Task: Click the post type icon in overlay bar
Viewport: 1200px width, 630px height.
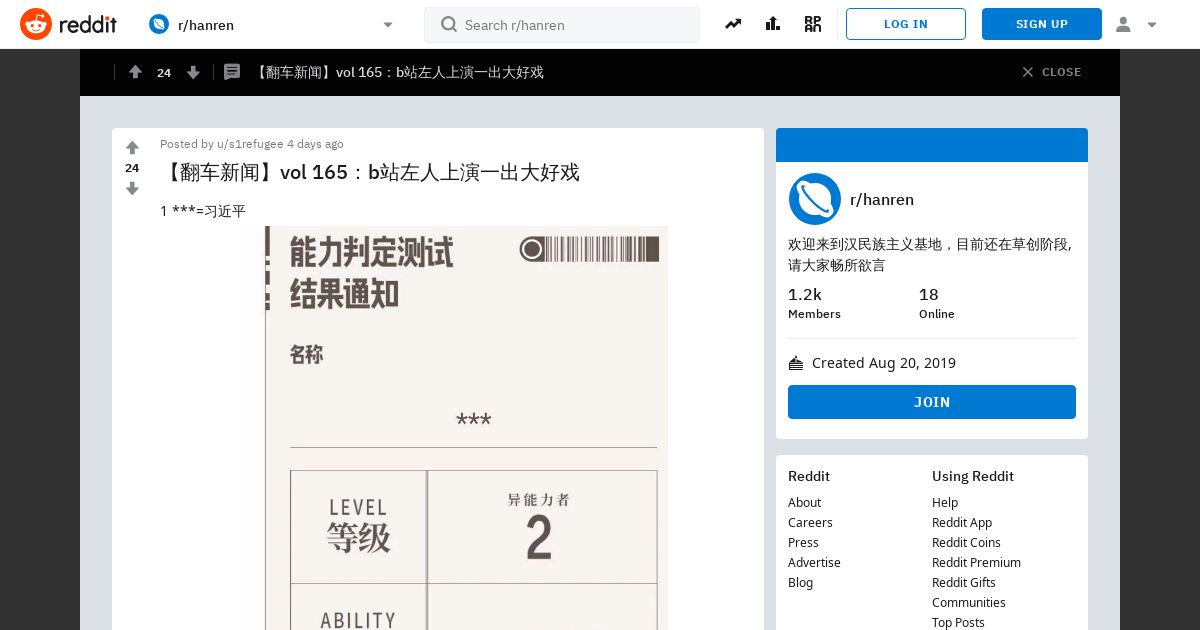Action: click(x=232, y=72)
